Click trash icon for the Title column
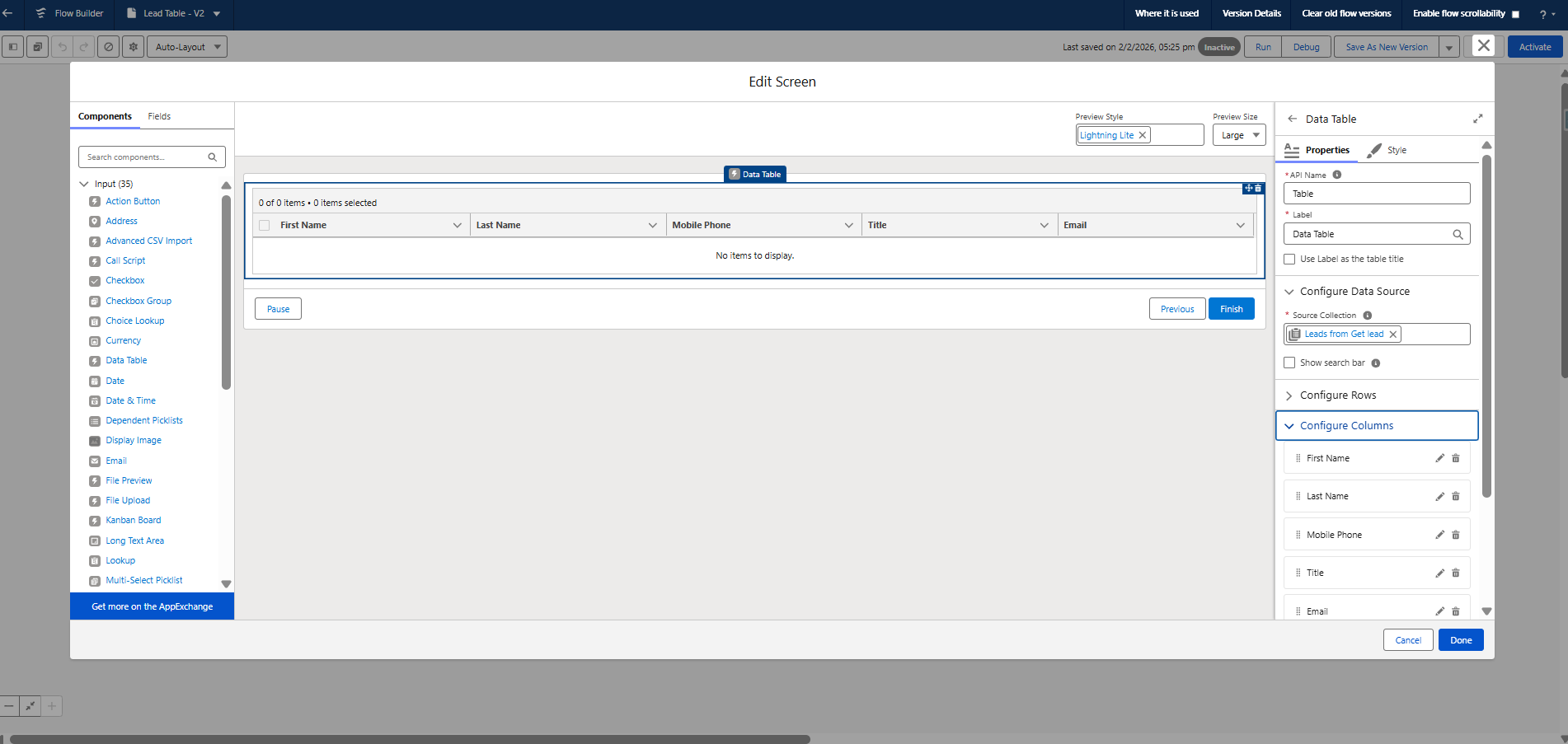Image resolution: width=1568 pixels, height=744 pixels. [x=1455, y=573]
